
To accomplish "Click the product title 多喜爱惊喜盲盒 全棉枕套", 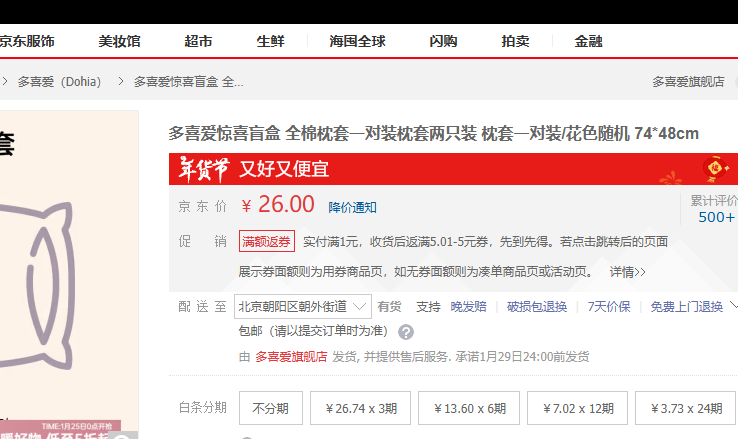I will (433, 134).
